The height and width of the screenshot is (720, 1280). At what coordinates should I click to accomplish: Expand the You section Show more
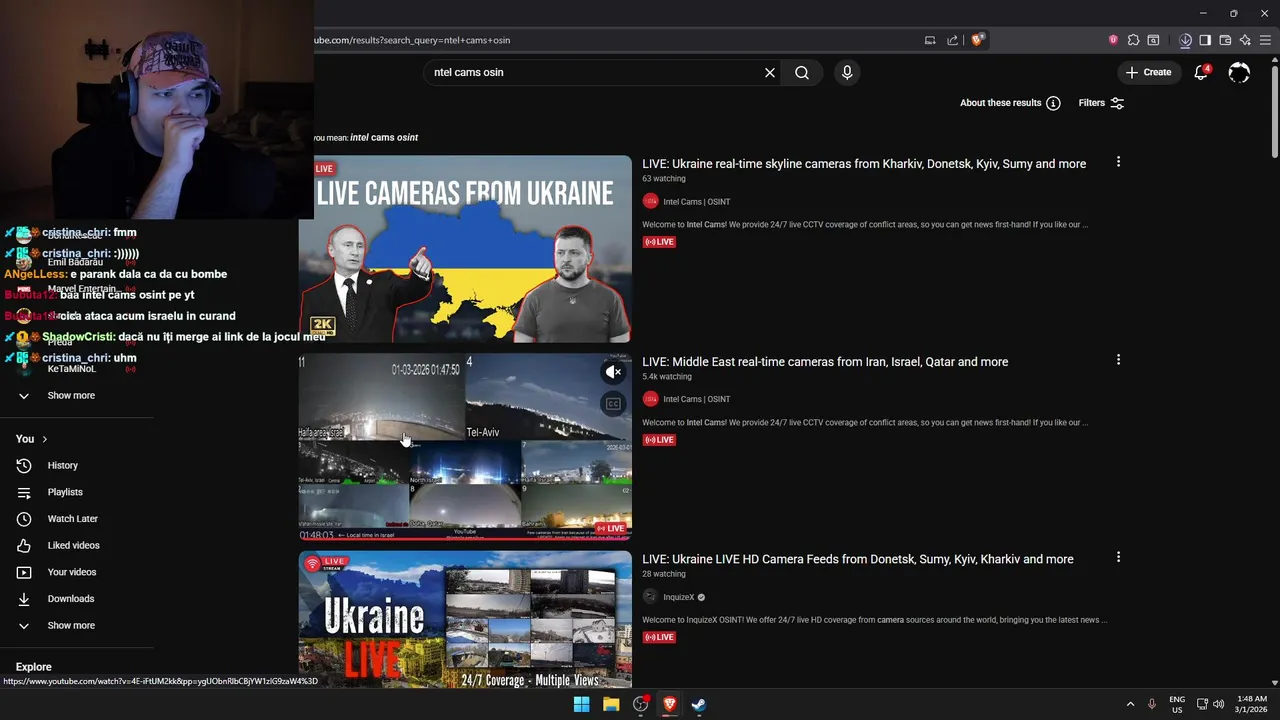(x=70, y=625)
